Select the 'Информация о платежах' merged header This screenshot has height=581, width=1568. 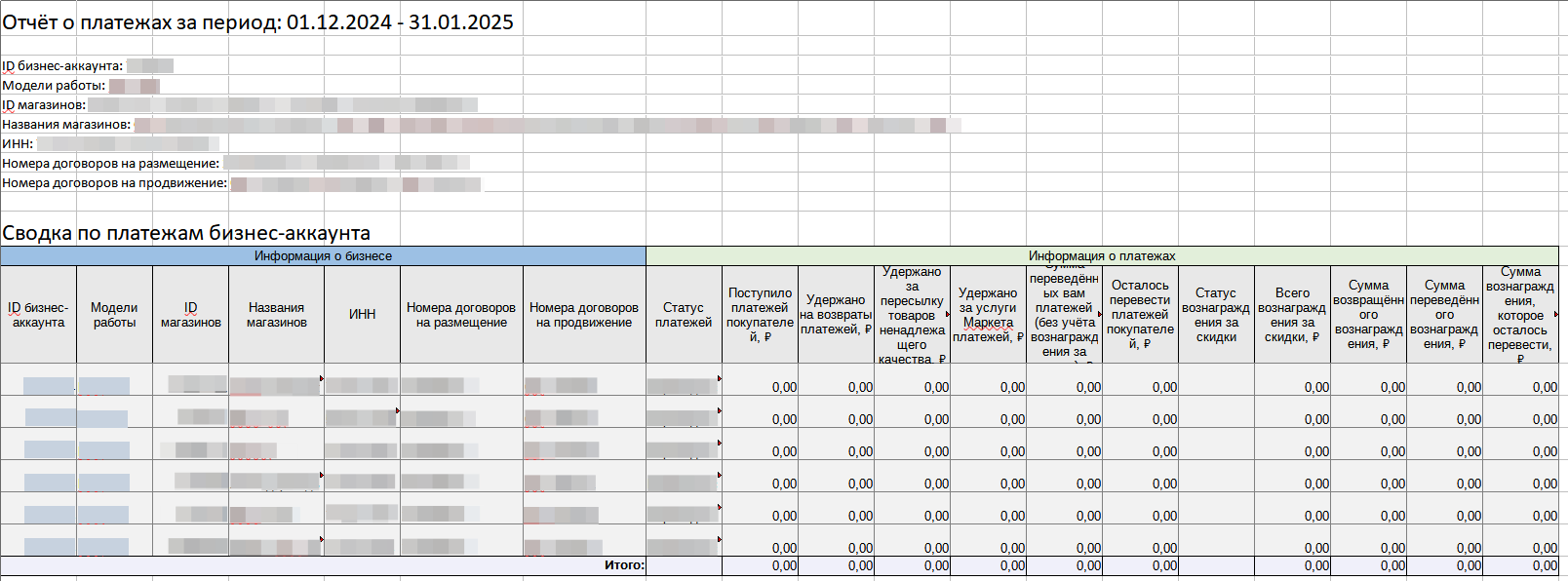tap(1102, 256)
